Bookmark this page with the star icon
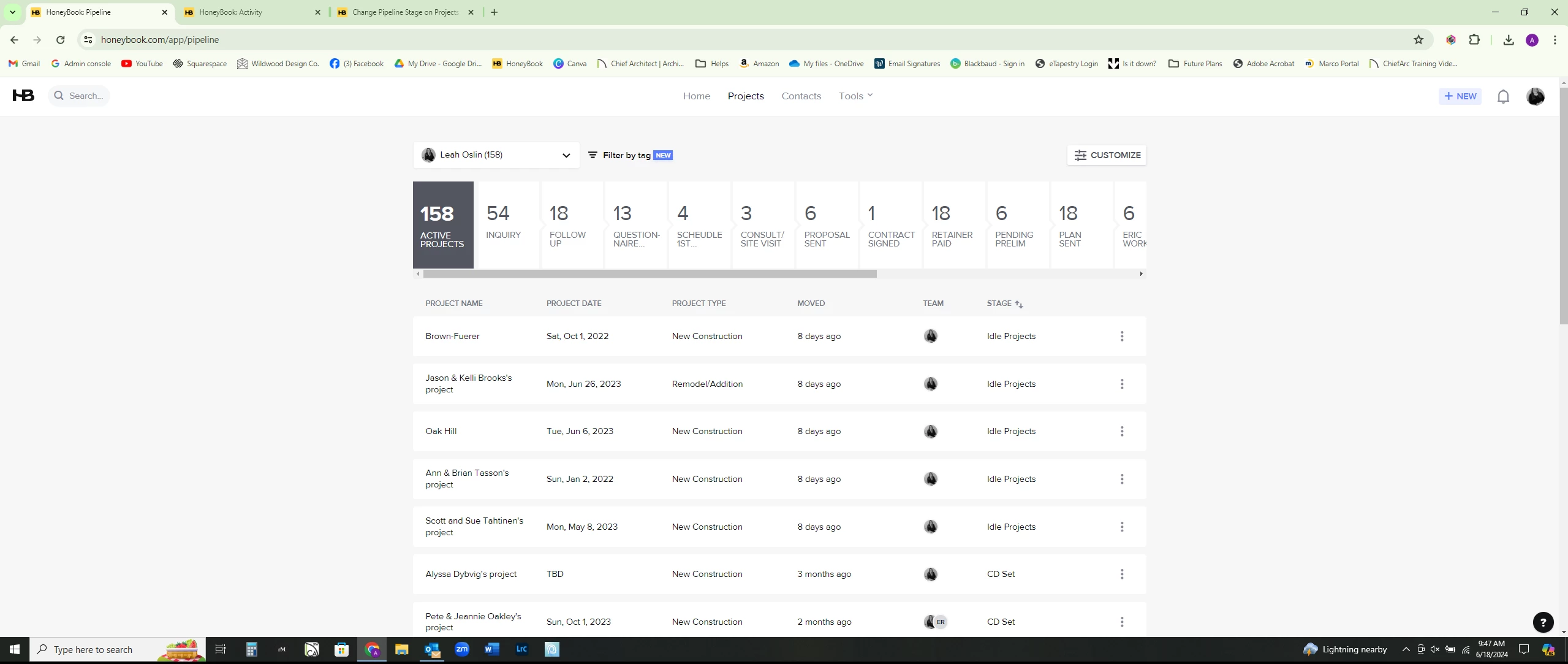Viewport: 1568px width, 664px height. point(1418,40)
